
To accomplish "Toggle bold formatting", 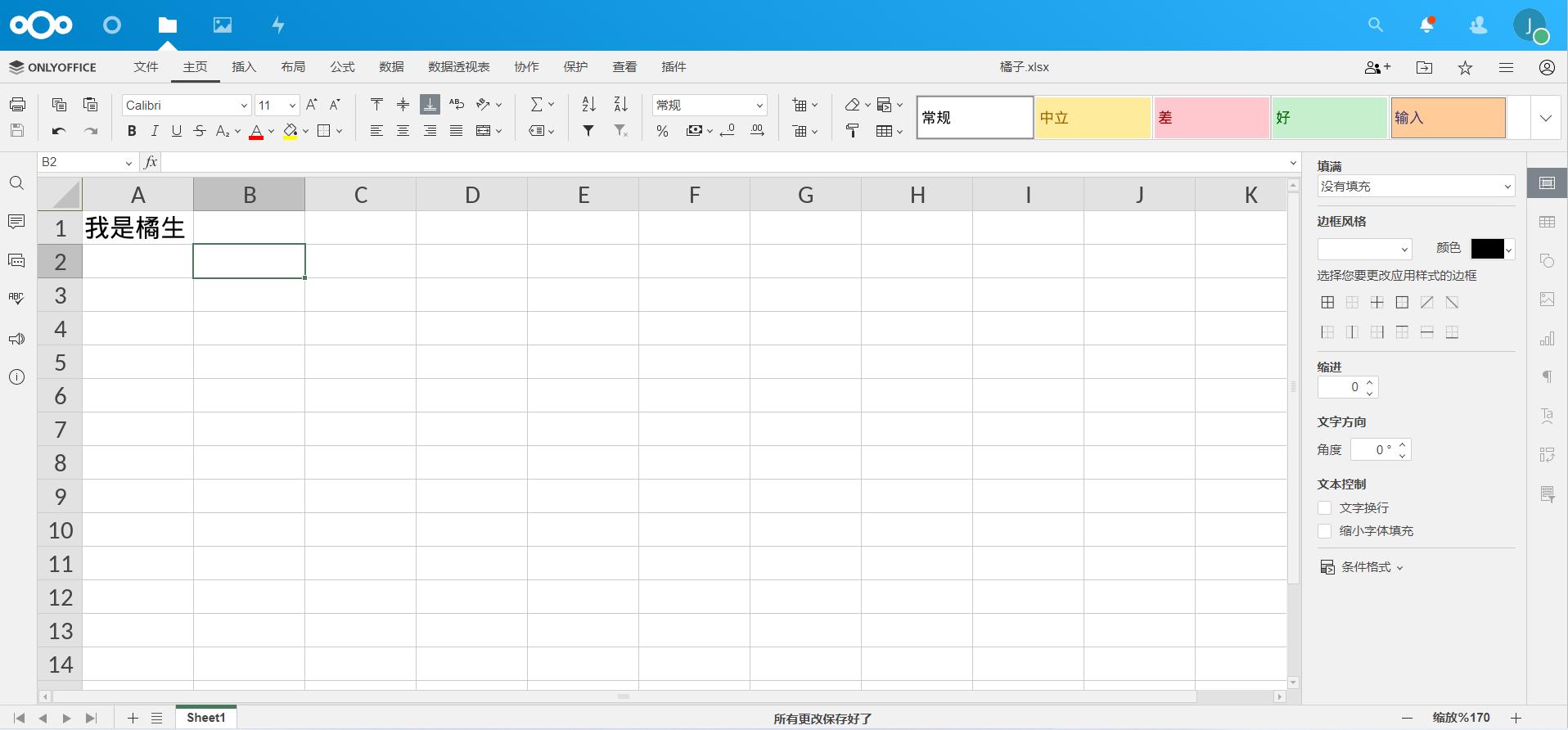I will [132, 131].
